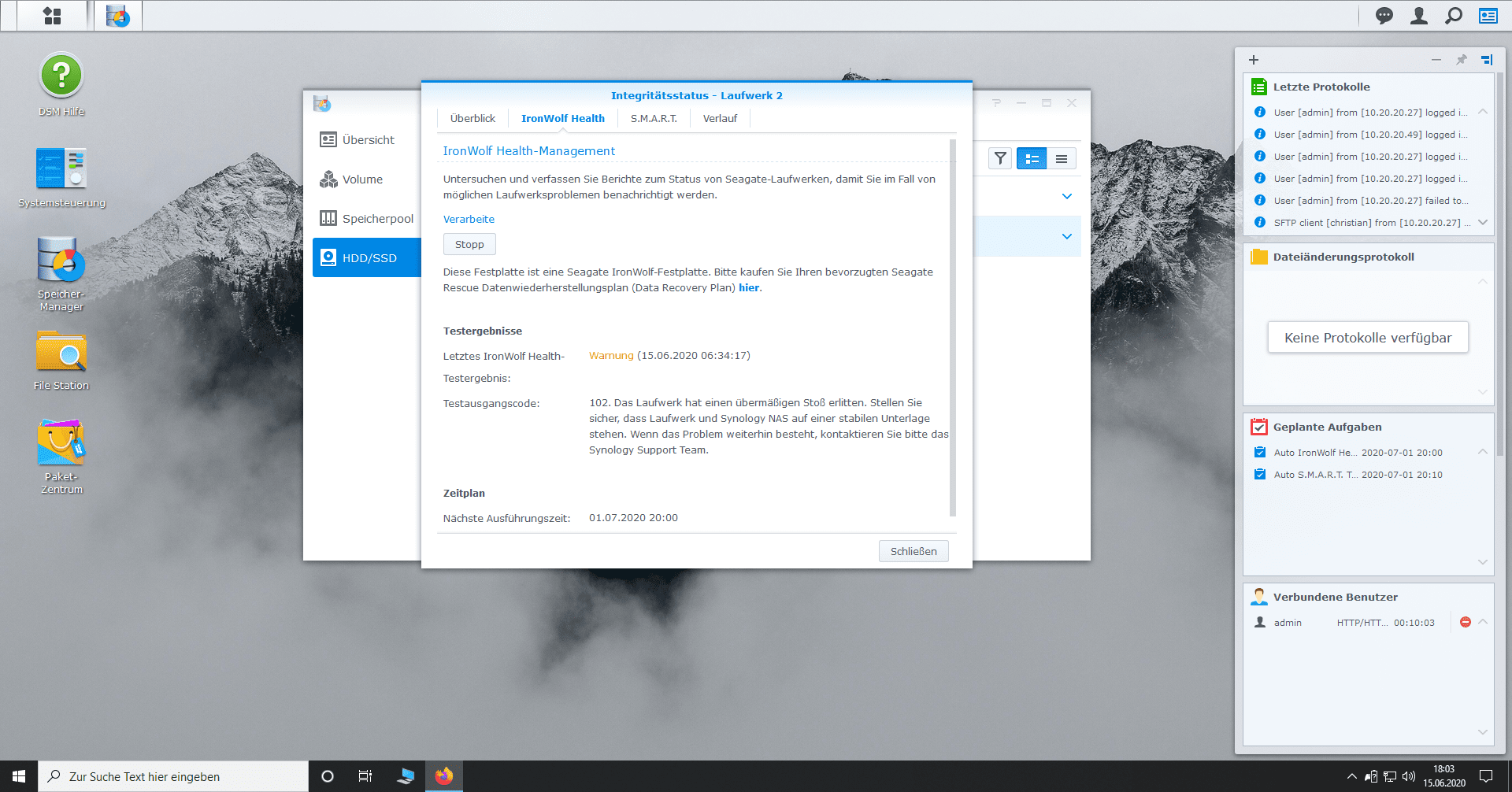Click the Verbundene Benutzer user icon
Viewport: 1512px width, 792px height.
[1259, 597]
